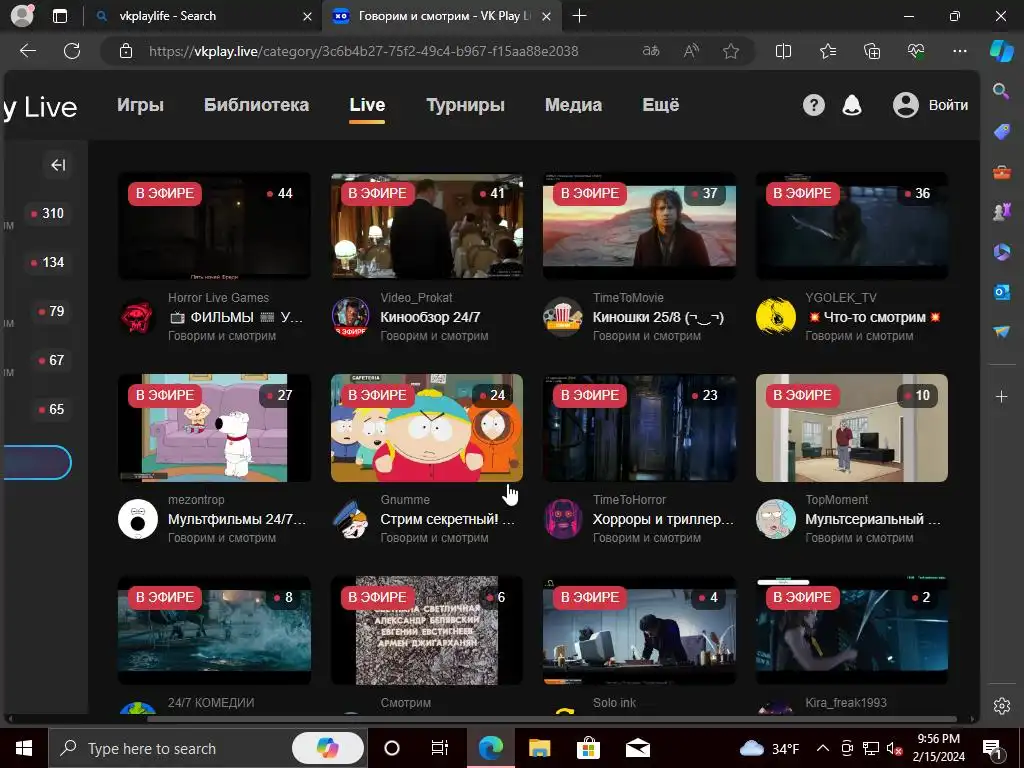Open Edge sidebar settings gear
The width and height of the screenshot is (1024, 768).
point(1001,706)
